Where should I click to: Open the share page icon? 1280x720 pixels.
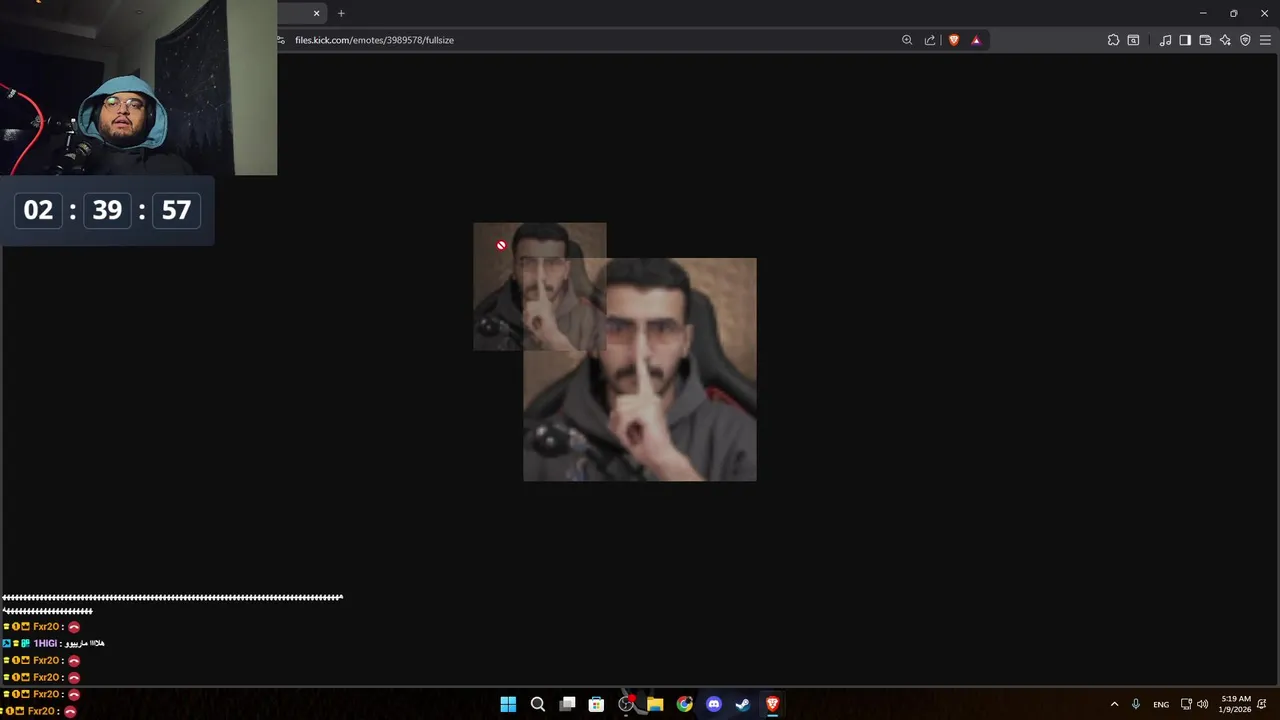(930, 40)
